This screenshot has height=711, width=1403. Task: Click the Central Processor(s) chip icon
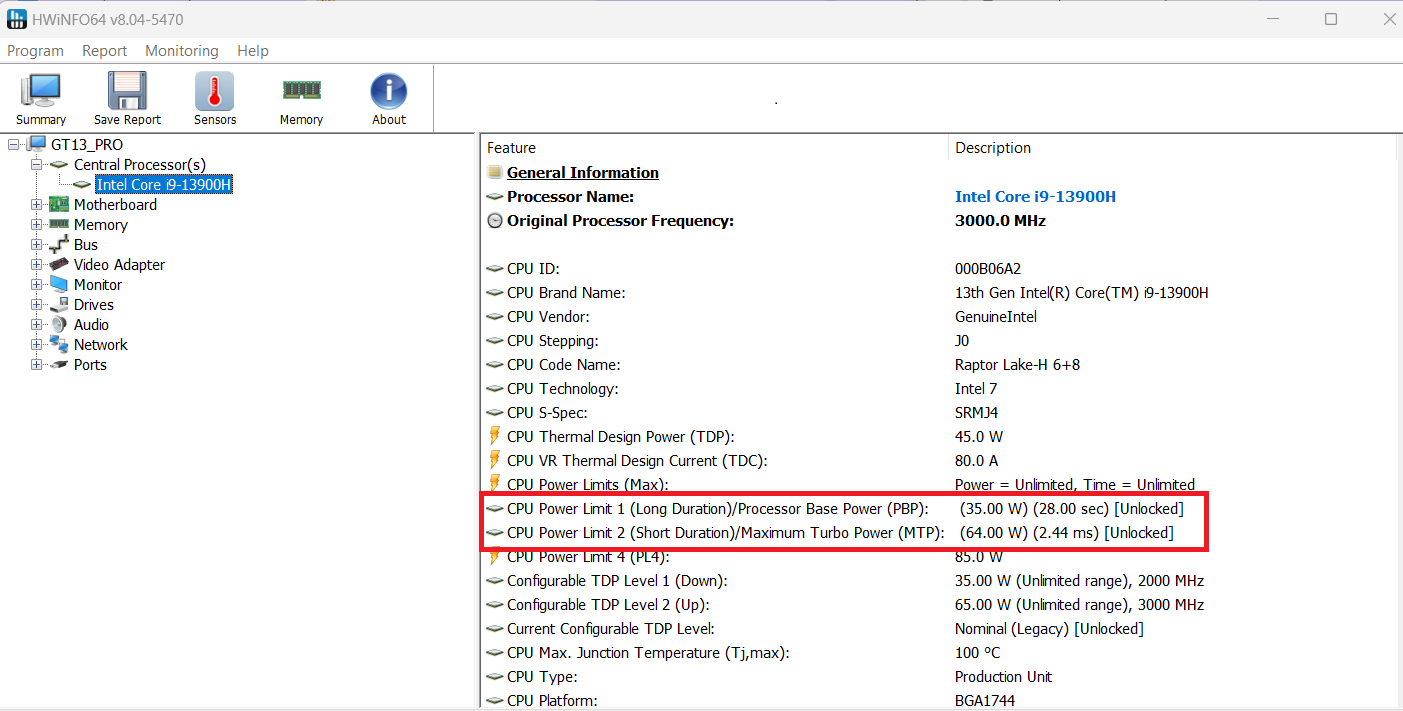(x=60, y=164)
